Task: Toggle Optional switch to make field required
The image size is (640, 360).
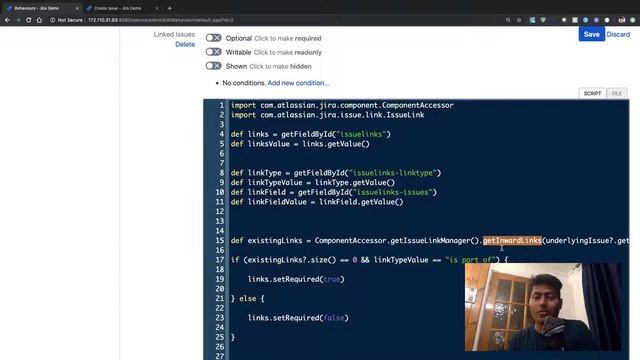Action: [213, 38]
